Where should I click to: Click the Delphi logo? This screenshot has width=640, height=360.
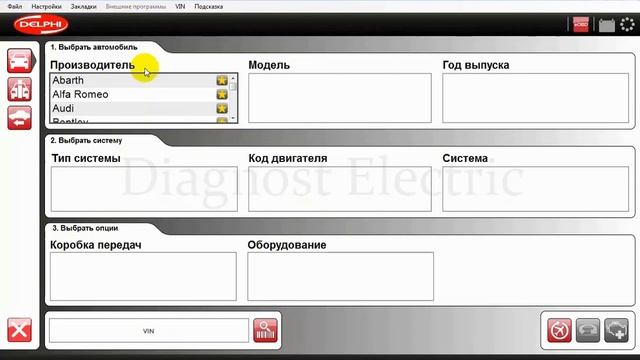pyautogui.click(x=41, y=24)
